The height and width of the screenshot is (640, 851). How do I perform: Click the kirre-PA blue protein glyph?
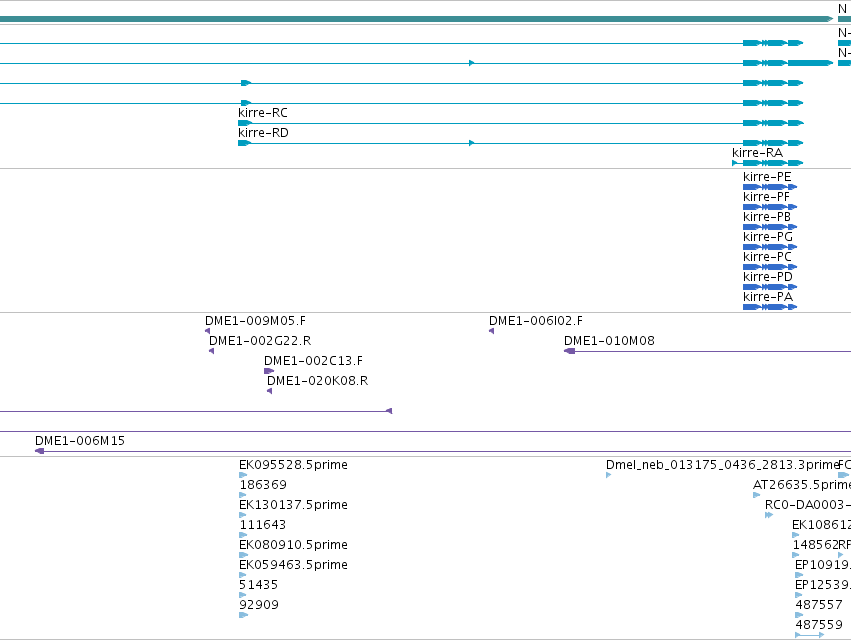click(x=770, y=307)
